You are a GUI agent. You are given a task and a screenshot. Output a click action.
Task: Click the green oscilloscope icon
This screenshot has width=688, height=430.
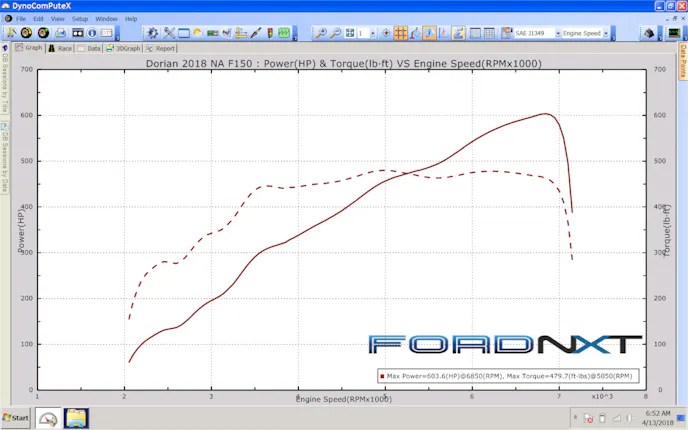pyautogui.click(x=284, y=33)
